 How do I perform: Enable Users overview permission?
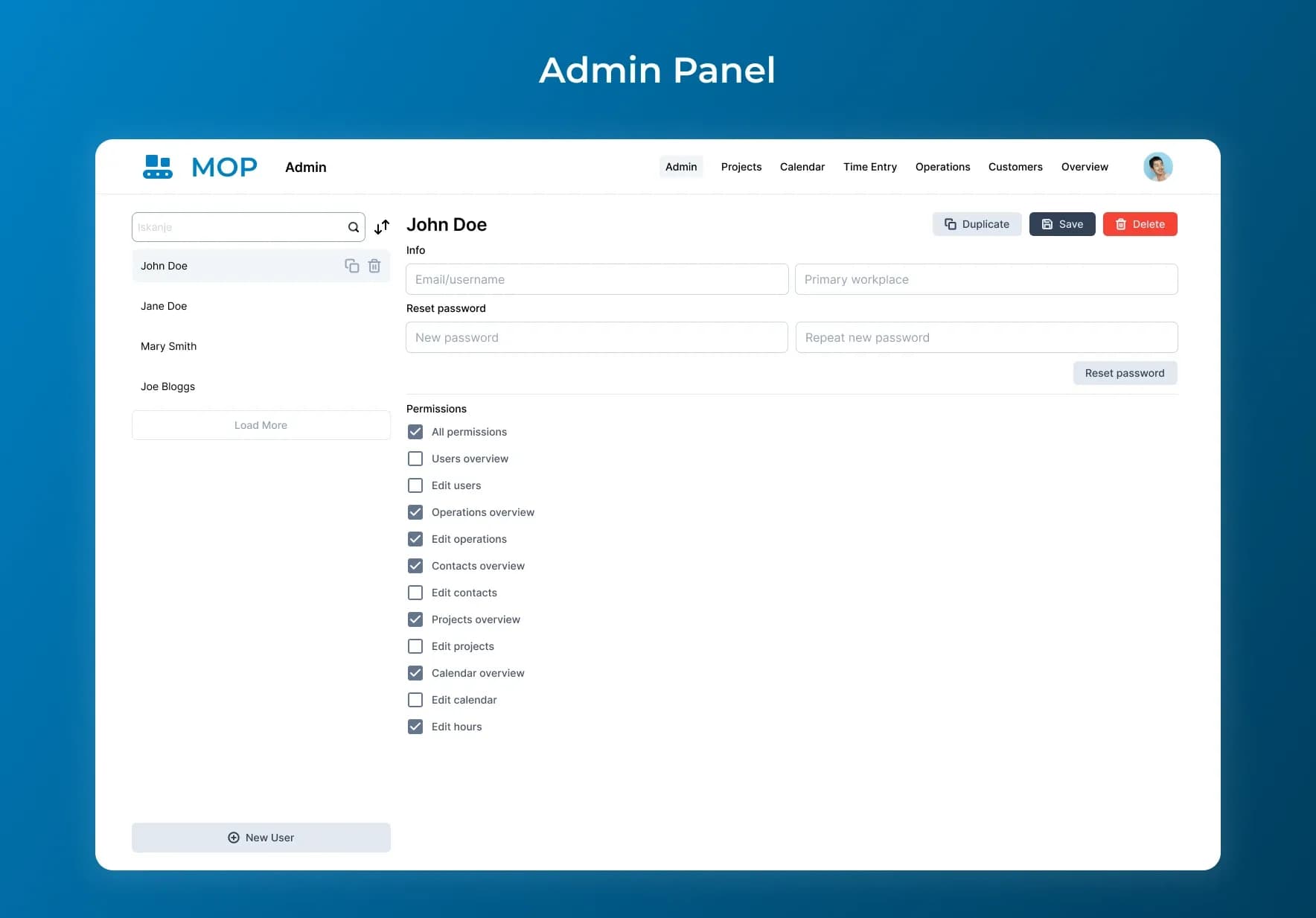415,459
